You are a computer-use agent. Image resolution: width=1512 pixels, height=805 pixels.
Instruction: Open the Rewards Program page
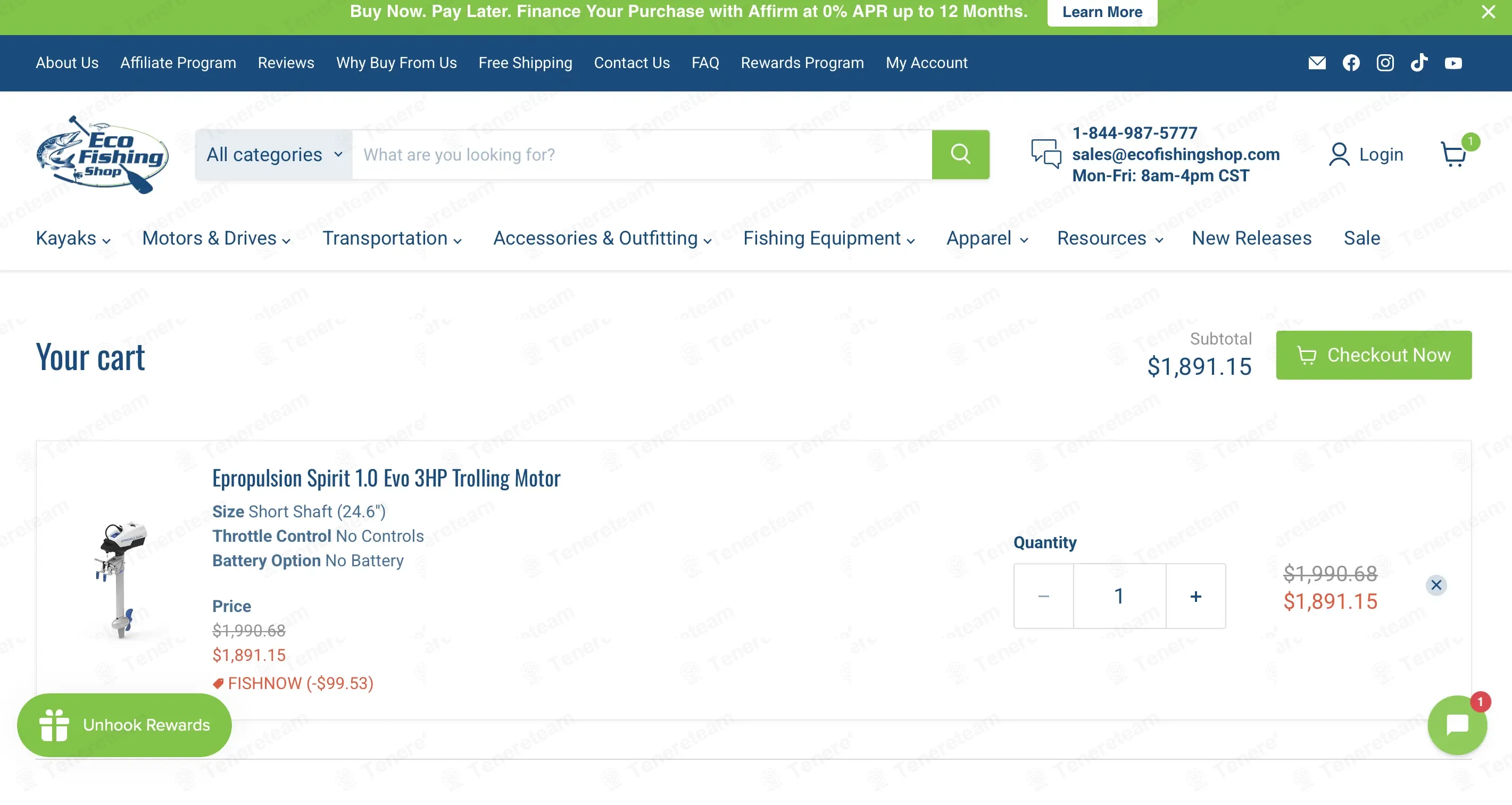(x=802, y=63)
